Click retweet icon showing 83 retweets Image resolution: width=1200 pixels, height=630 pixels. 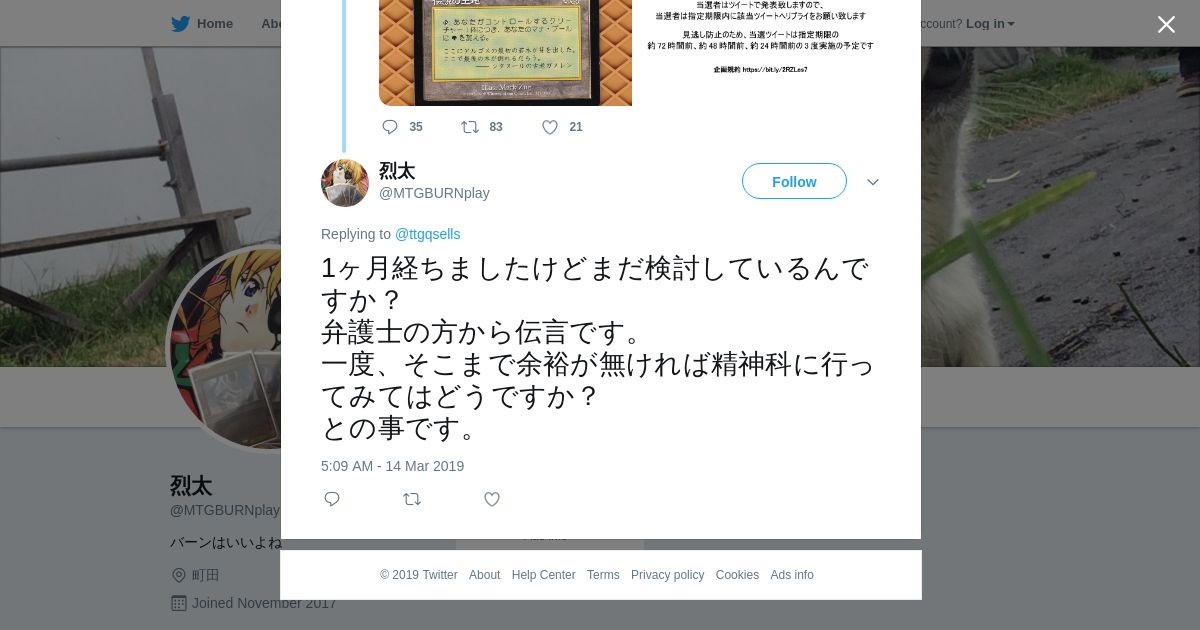[470, 127]
